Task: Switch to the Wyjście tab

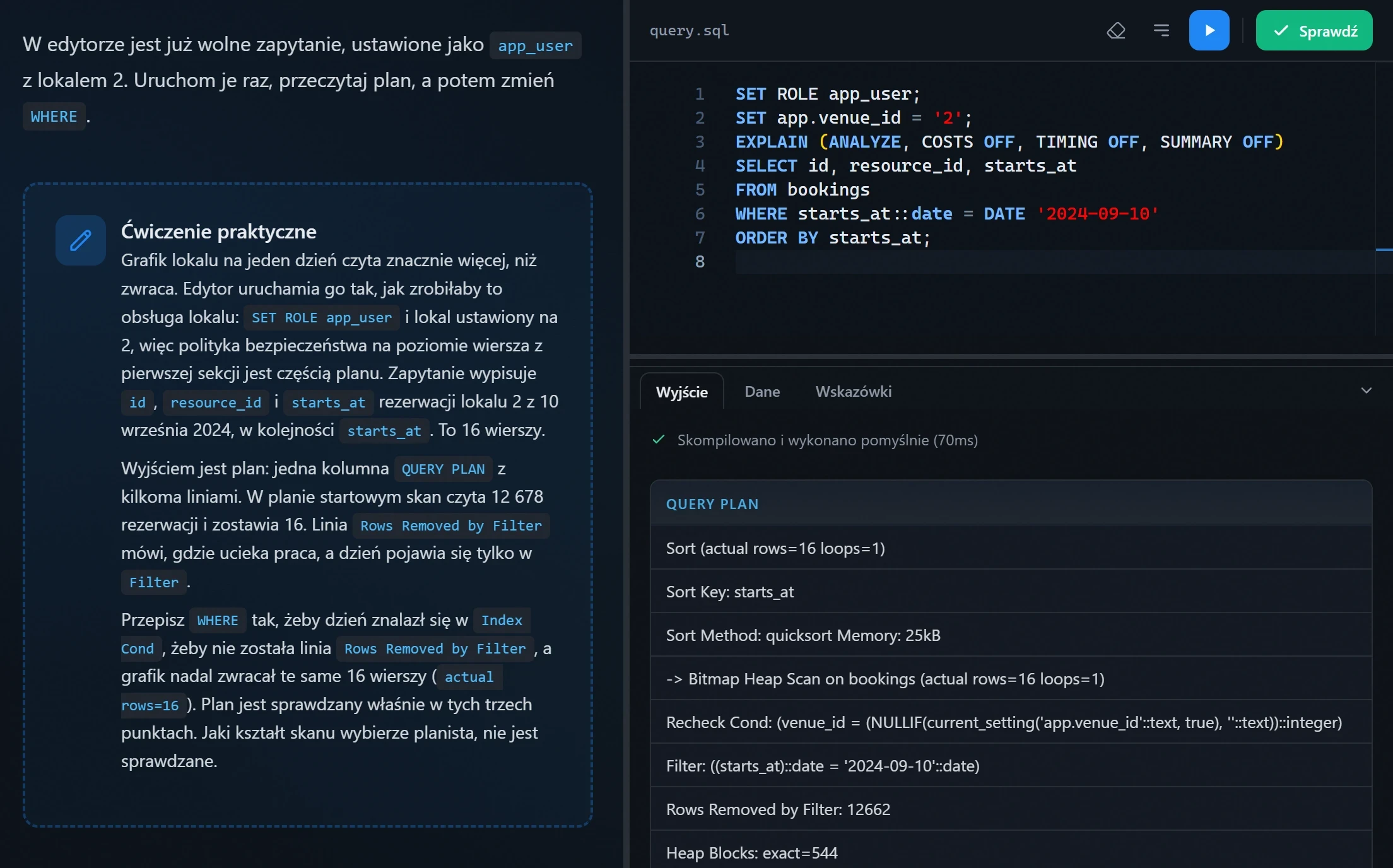Action: [681, 392]
